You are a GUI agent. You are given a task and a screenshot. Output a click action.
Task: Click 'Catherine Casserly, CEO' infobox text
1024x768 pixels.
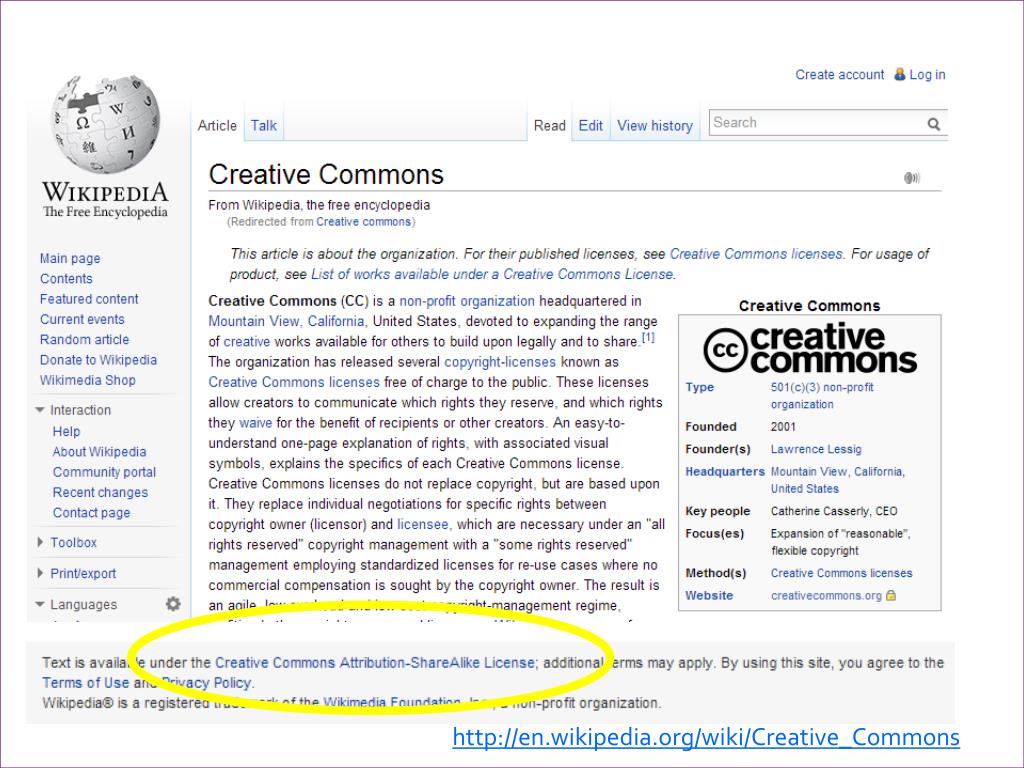(x=834, y=511)
